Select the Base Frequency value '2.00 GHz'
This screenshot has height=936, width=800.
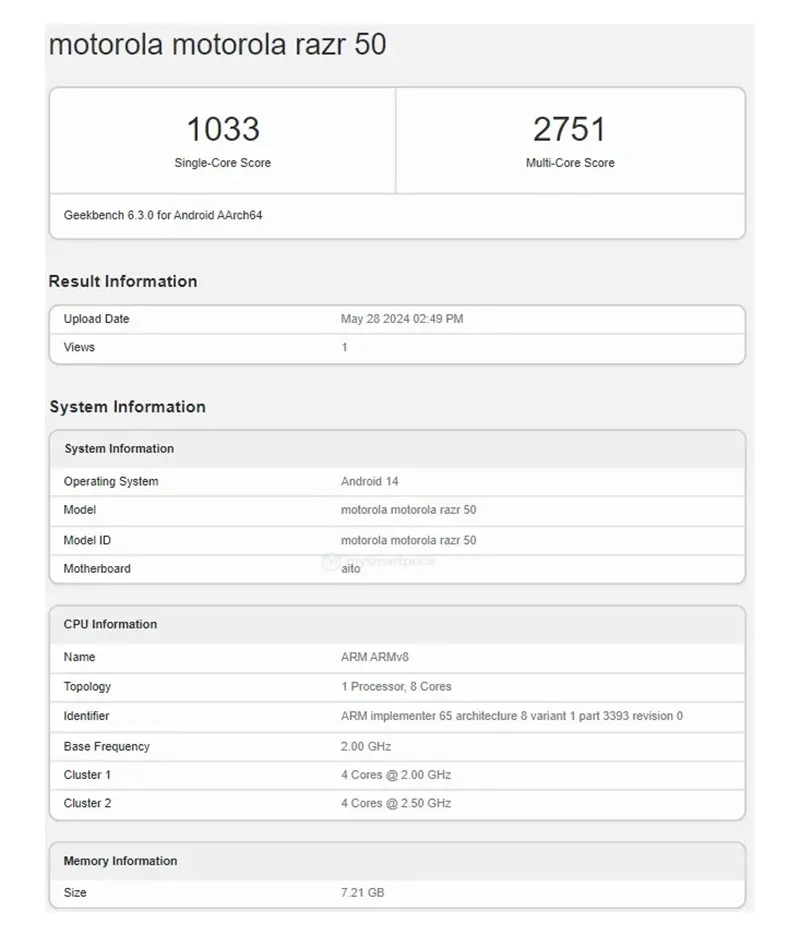click(366, 747)
